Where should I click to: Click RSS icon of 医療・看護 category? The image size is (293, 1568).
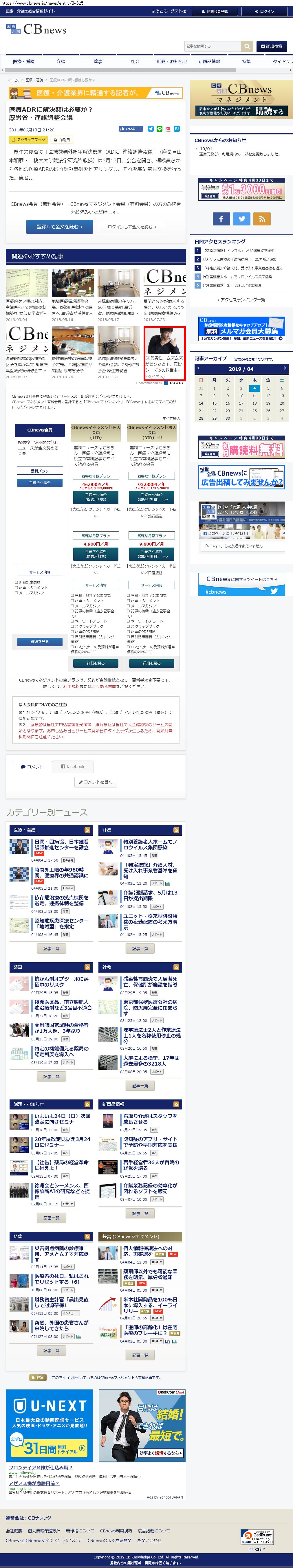(87, 830)
